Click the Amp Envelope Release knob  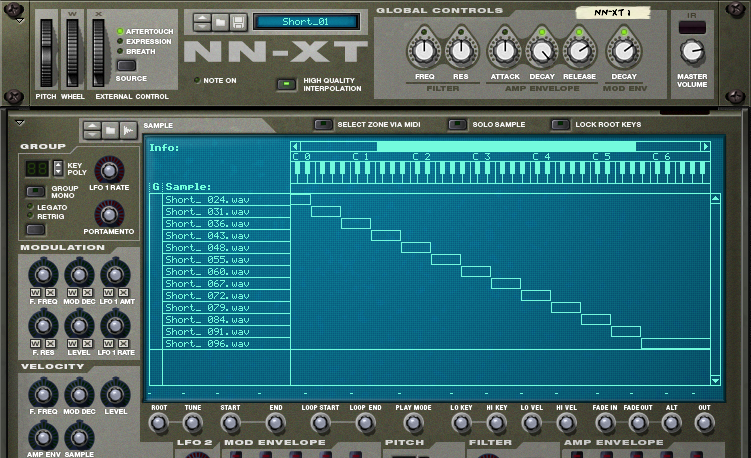578,50
